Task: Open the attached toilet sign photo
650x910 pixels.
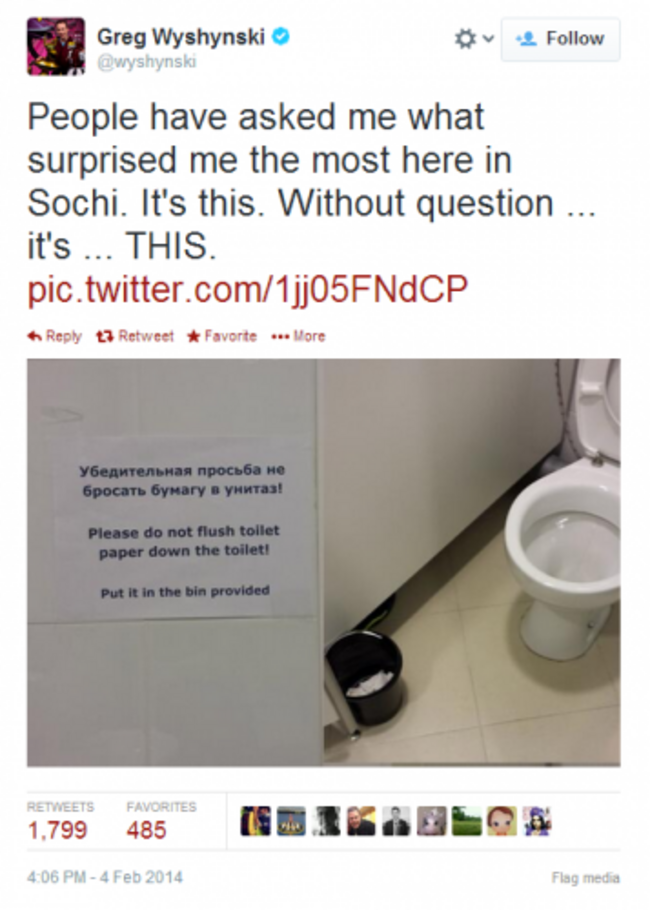Action: click(x=323, y=562)
